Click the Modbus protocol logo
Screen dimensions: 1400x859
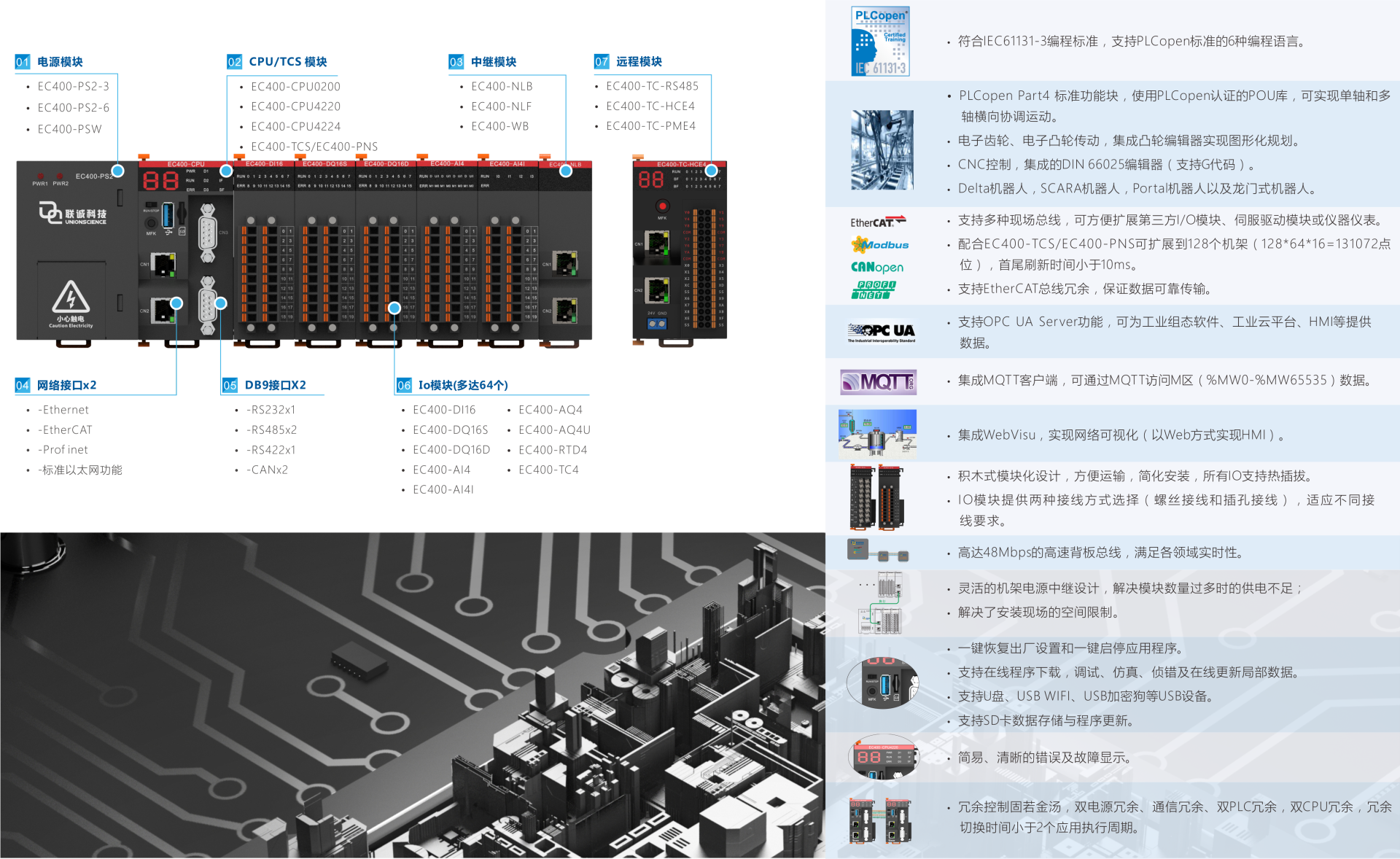tap(879, 244)
